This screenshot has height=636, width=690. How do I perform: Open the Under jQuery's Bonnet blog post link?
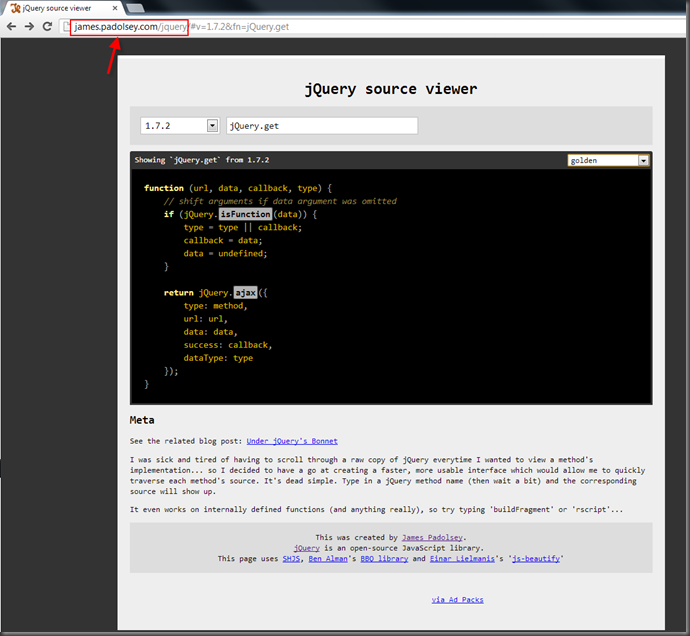coord(292,441)
